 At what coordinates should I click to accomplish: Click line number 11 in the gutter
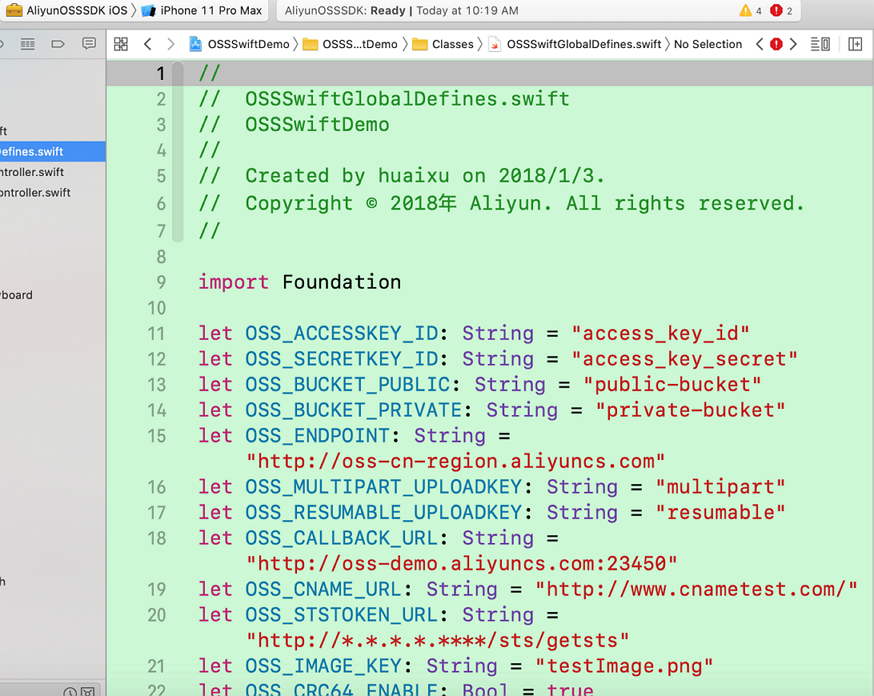156,333
